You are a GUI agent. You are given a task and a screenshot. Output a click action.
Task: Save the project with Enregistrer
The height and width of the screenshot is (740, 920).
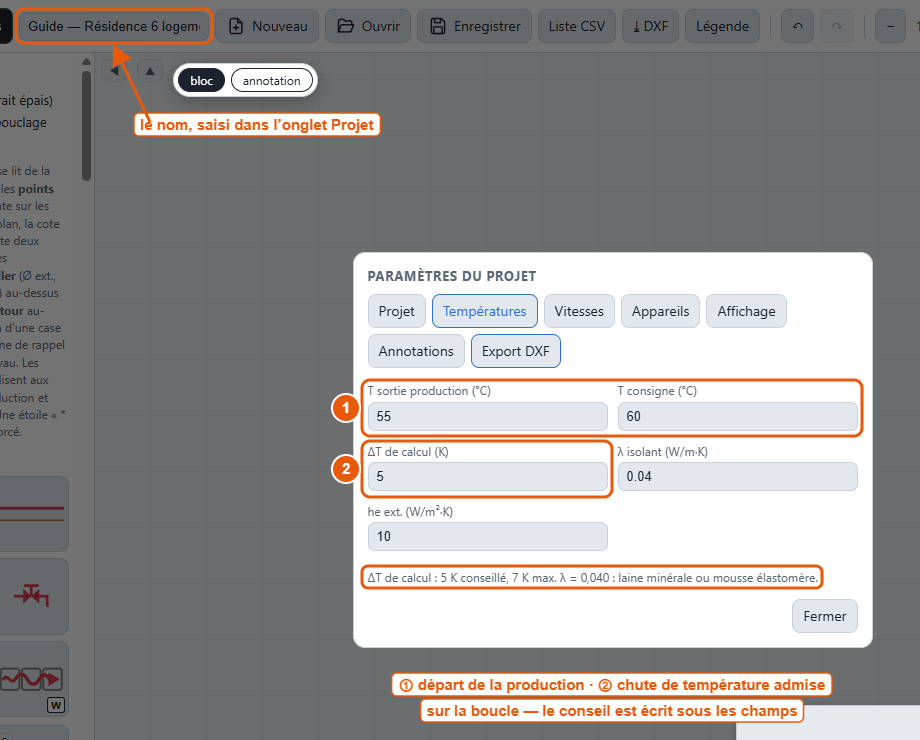[x=475, y=26]
